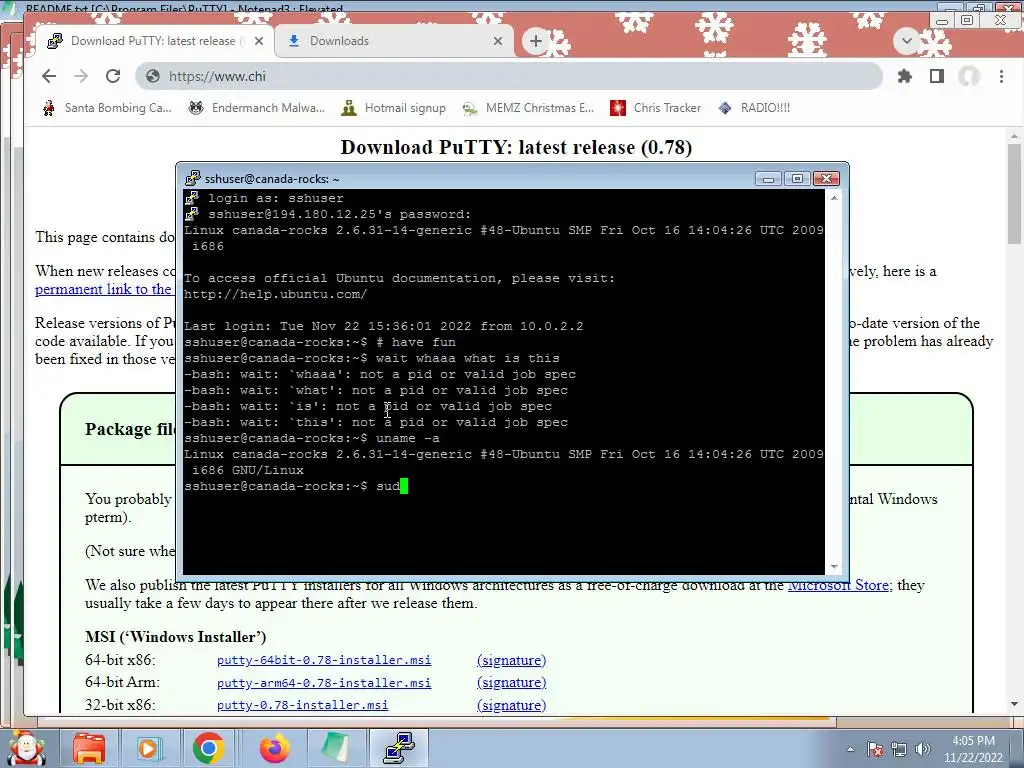Minimize the PuTTY terminal window
This screenshot has width=1024, height=768.
coord(768,178)
